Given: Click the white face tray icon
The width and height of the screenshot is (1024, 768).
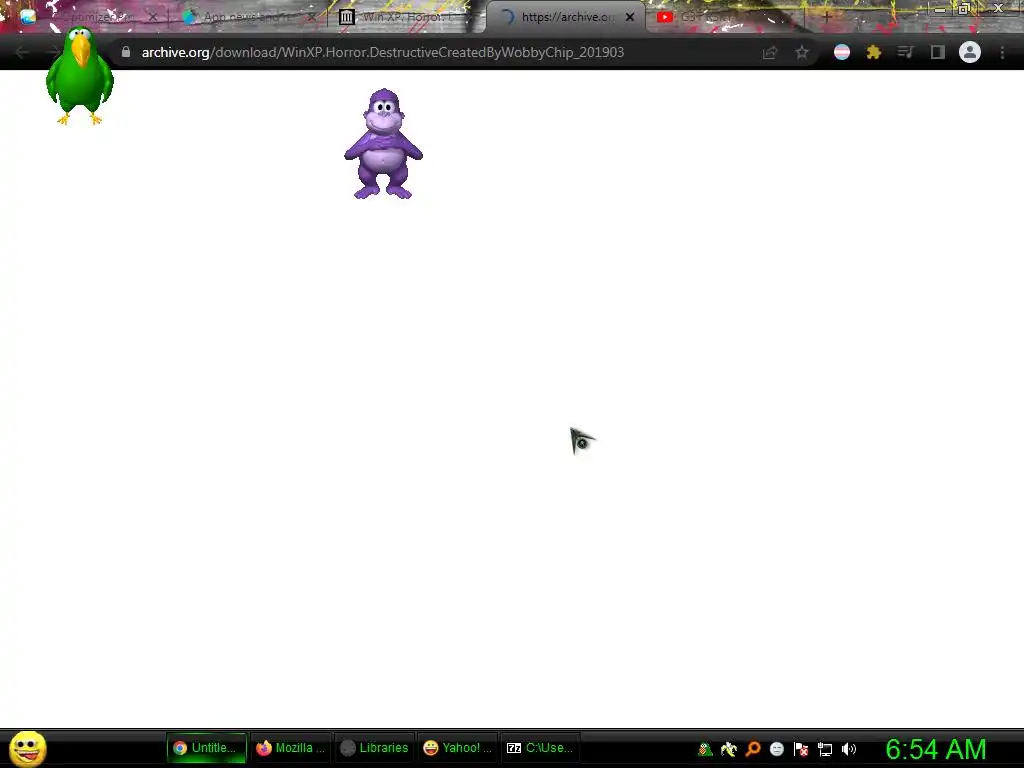Looking at the screenshot, I should (777, 749).
